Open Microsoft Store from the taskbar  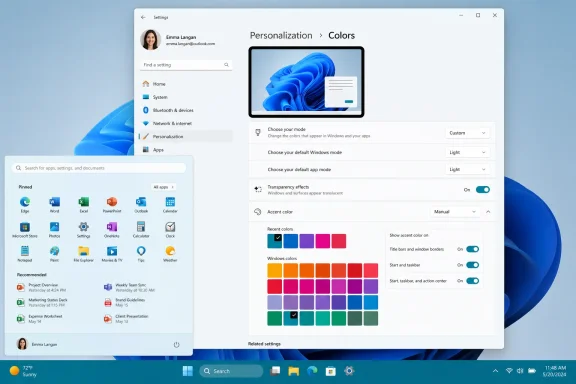click(x=331, y=371)
